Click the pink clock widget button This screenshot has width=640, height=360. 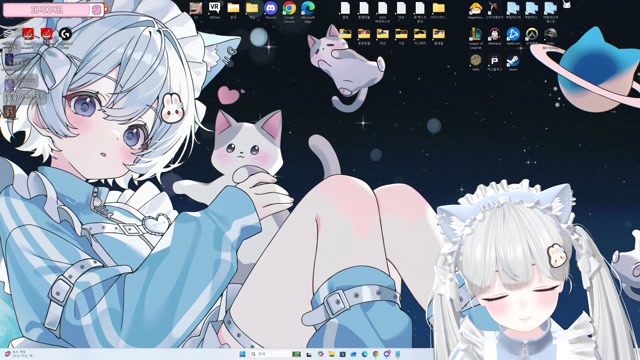(x=97, y=10)
